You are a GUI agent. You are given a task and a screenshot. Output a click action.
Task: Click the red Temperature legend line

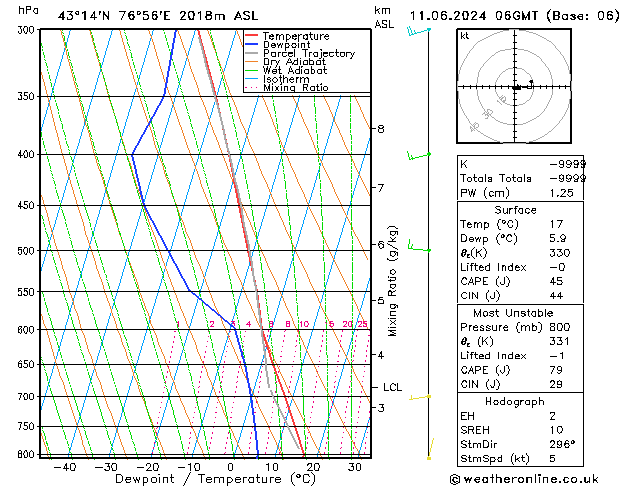coord(251,36)
